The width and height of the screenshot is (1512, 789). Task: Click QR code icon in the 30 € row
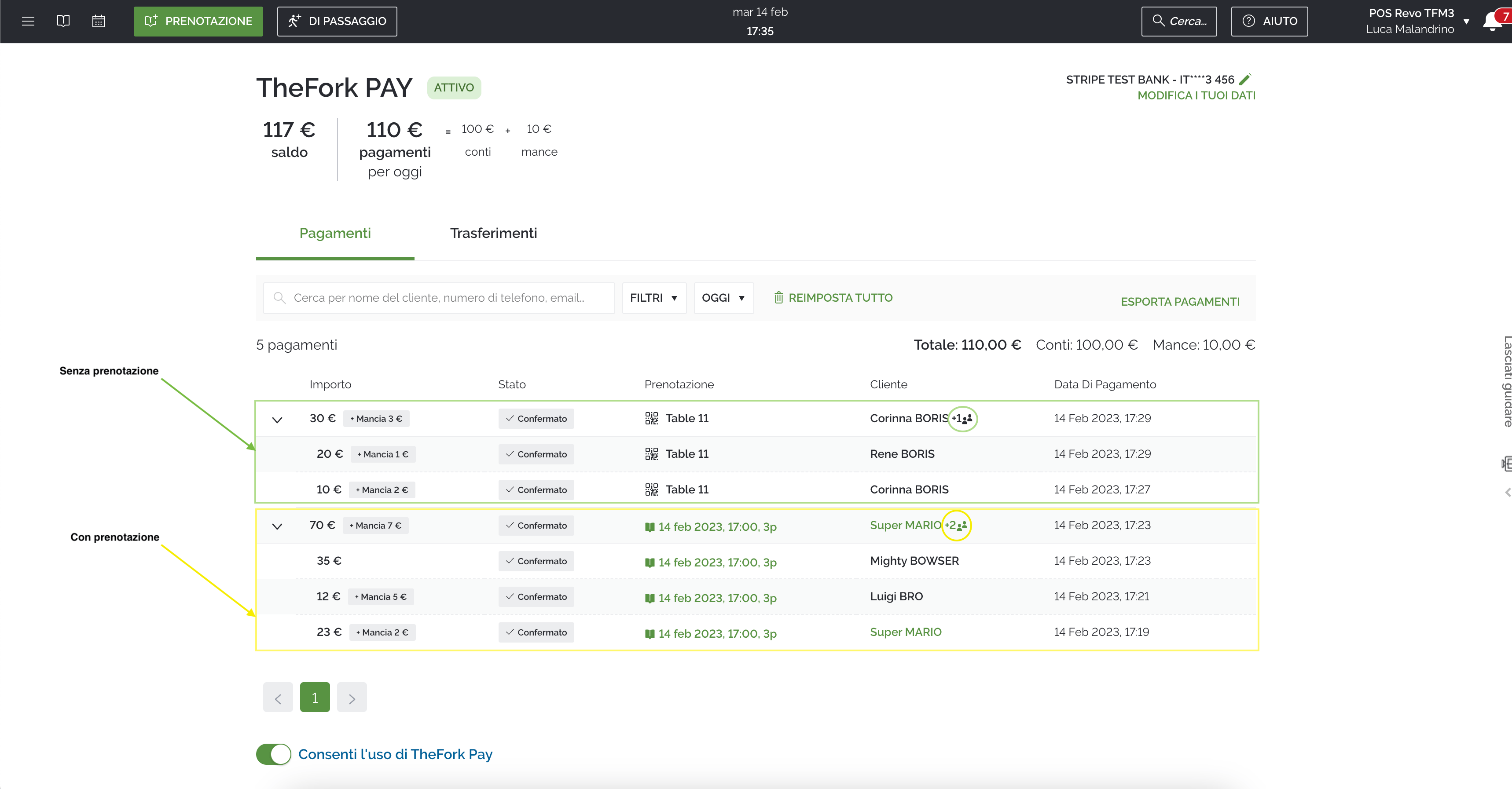coord(651,418)
